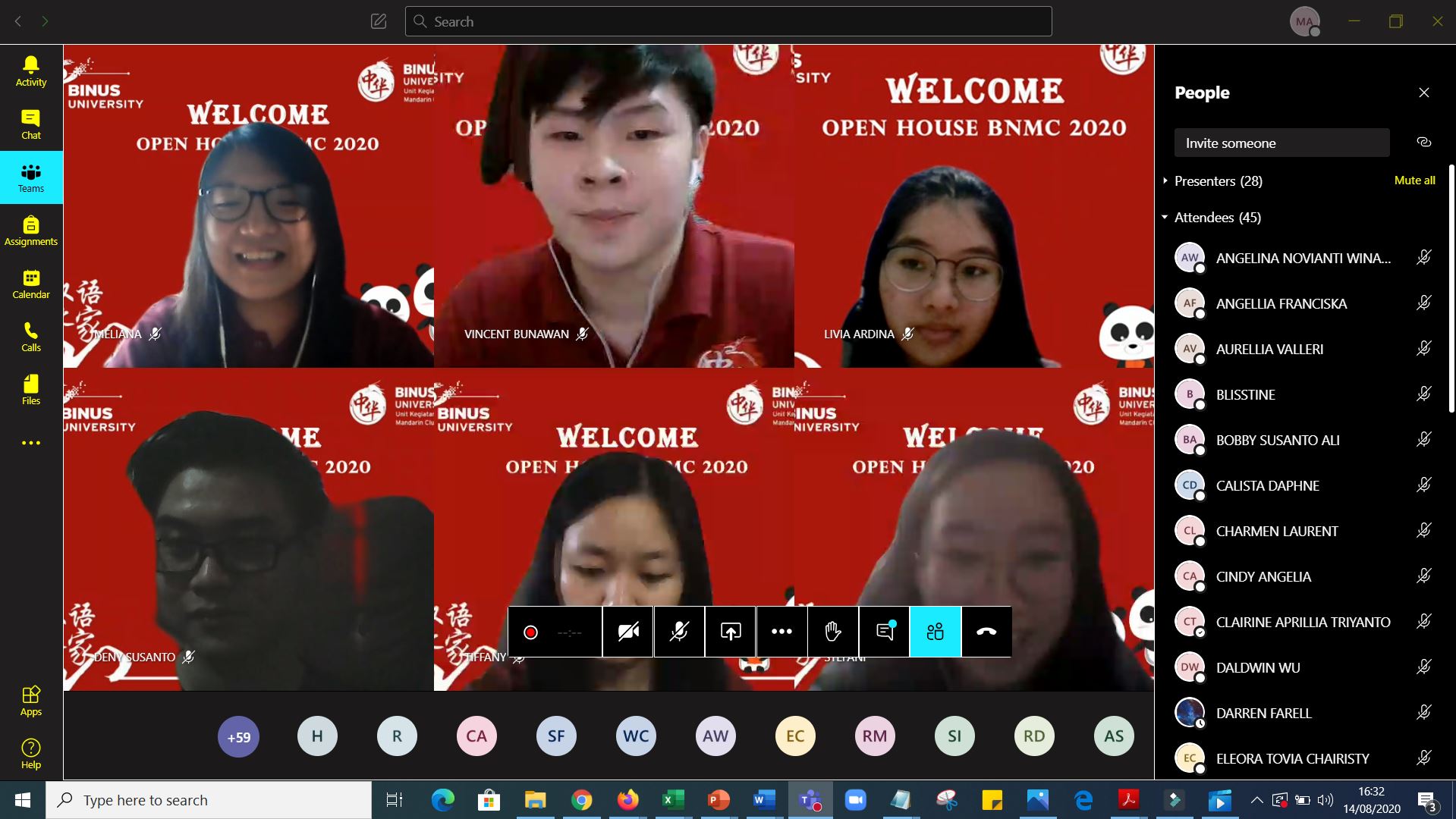This screenshot has height=819, width=1456.
Task: Click the Invite someone field
Action: (x=1281, y=143)
